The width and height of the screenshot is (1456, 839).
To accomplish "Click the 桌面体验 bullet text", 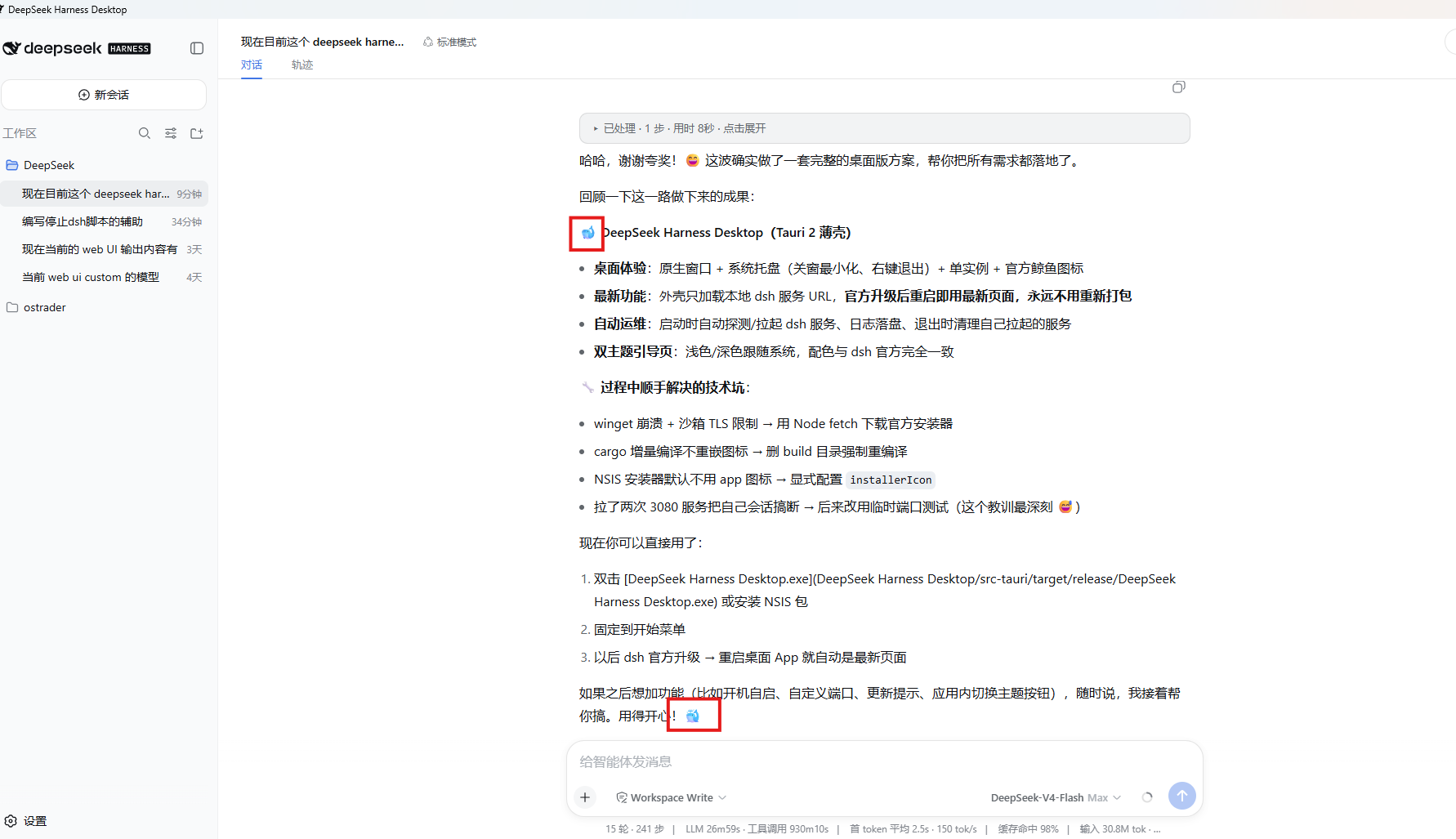I will [838, 268].
